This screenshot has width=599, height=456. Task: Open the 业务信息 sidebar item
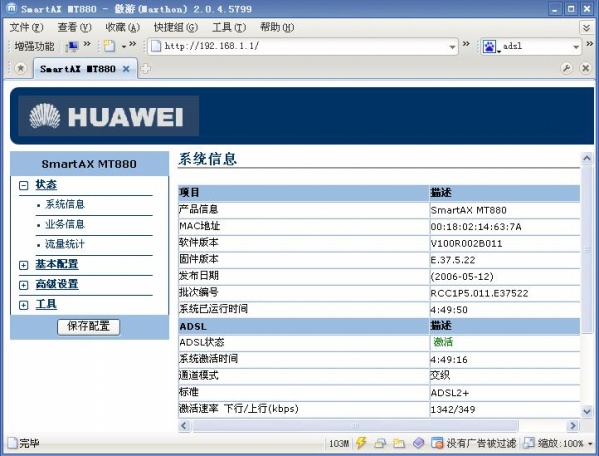point(65,224)
